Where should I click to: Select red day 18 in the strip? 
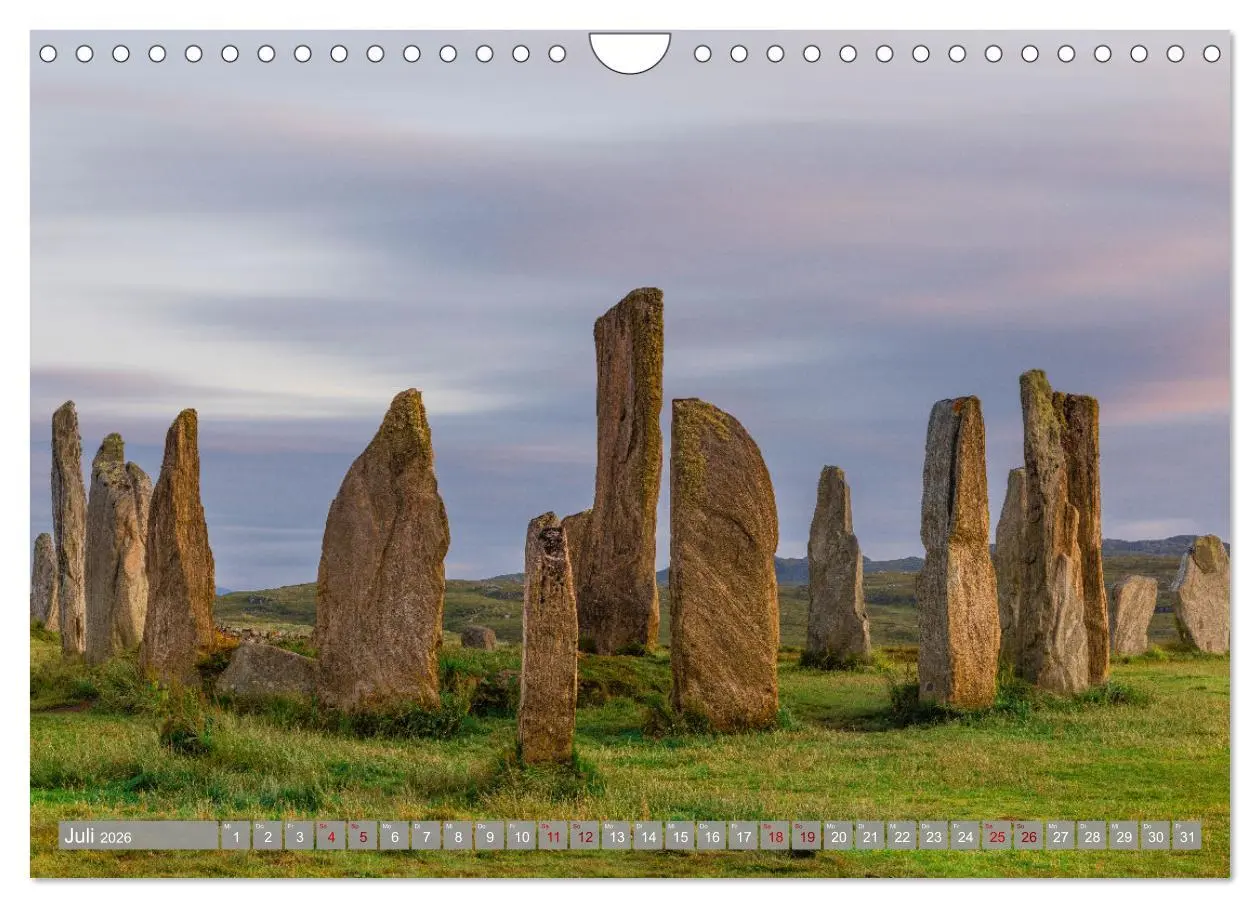tap(774, 836)
